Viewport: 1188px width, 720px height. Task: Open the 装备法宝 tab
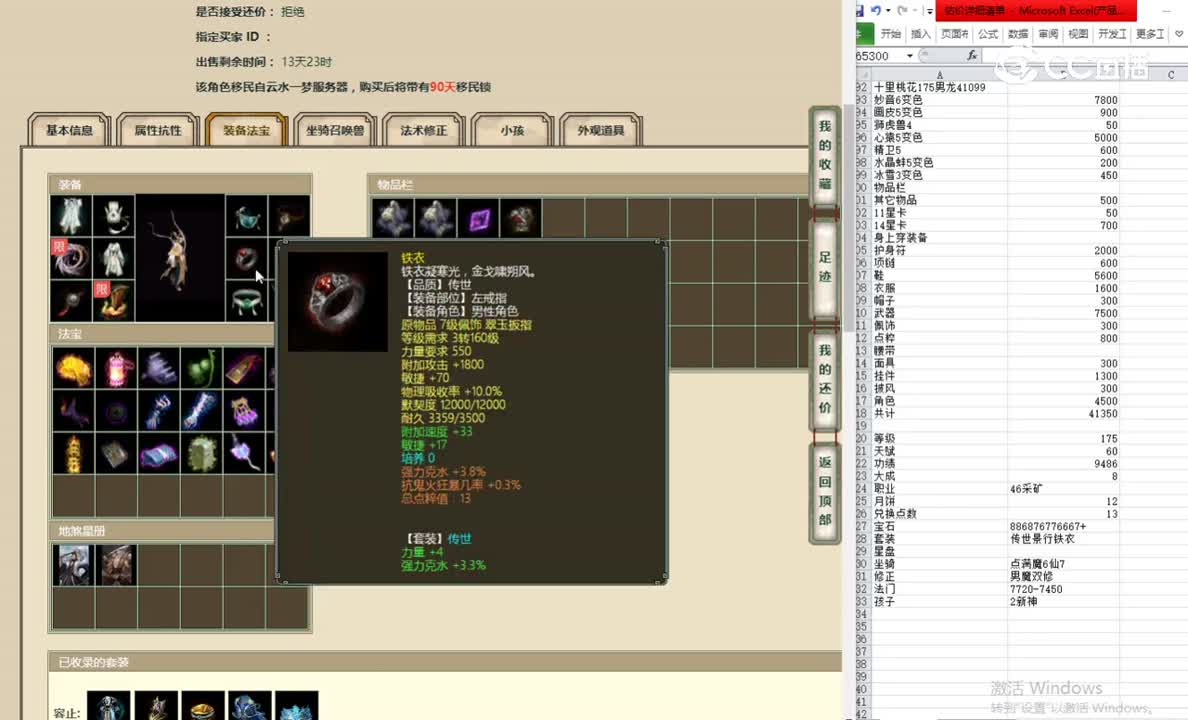coord(246,130)
